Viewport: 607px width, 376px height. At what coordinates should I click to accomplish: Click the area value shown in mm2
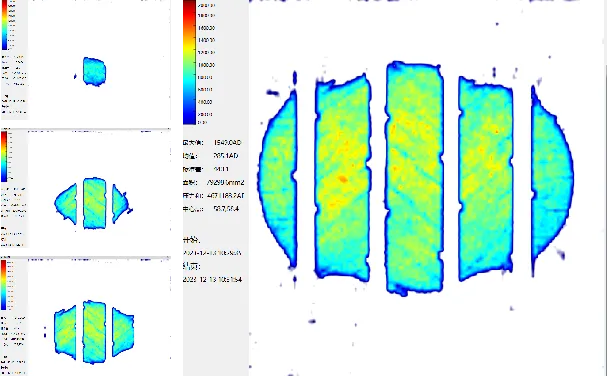[225, 182]
